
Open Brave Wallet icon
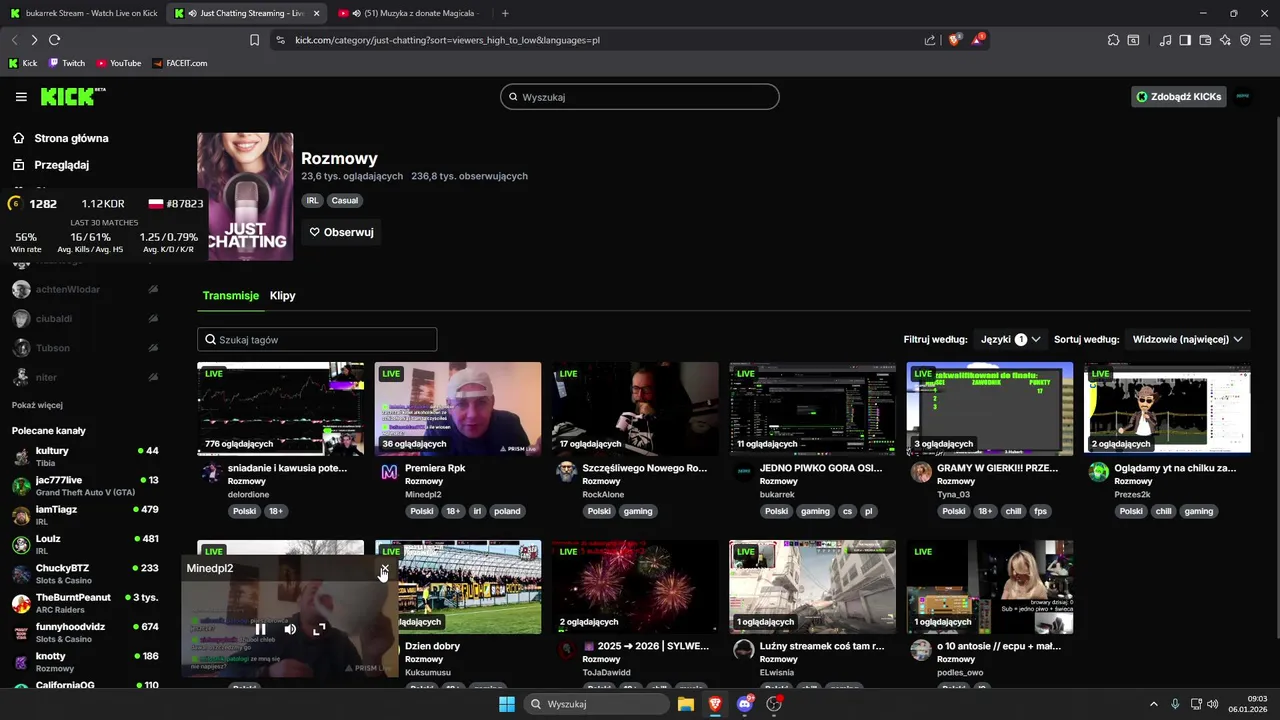click(x=1205, y=40)
